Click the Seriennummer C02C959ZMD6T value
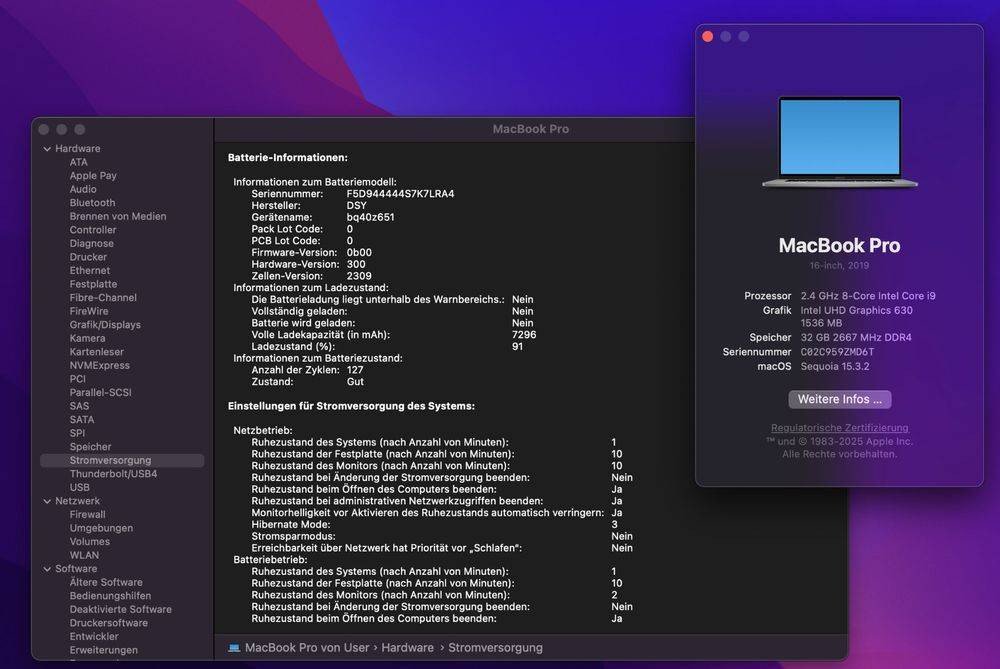This screenshot has height=669, width=1000. (x=837, y=352)
